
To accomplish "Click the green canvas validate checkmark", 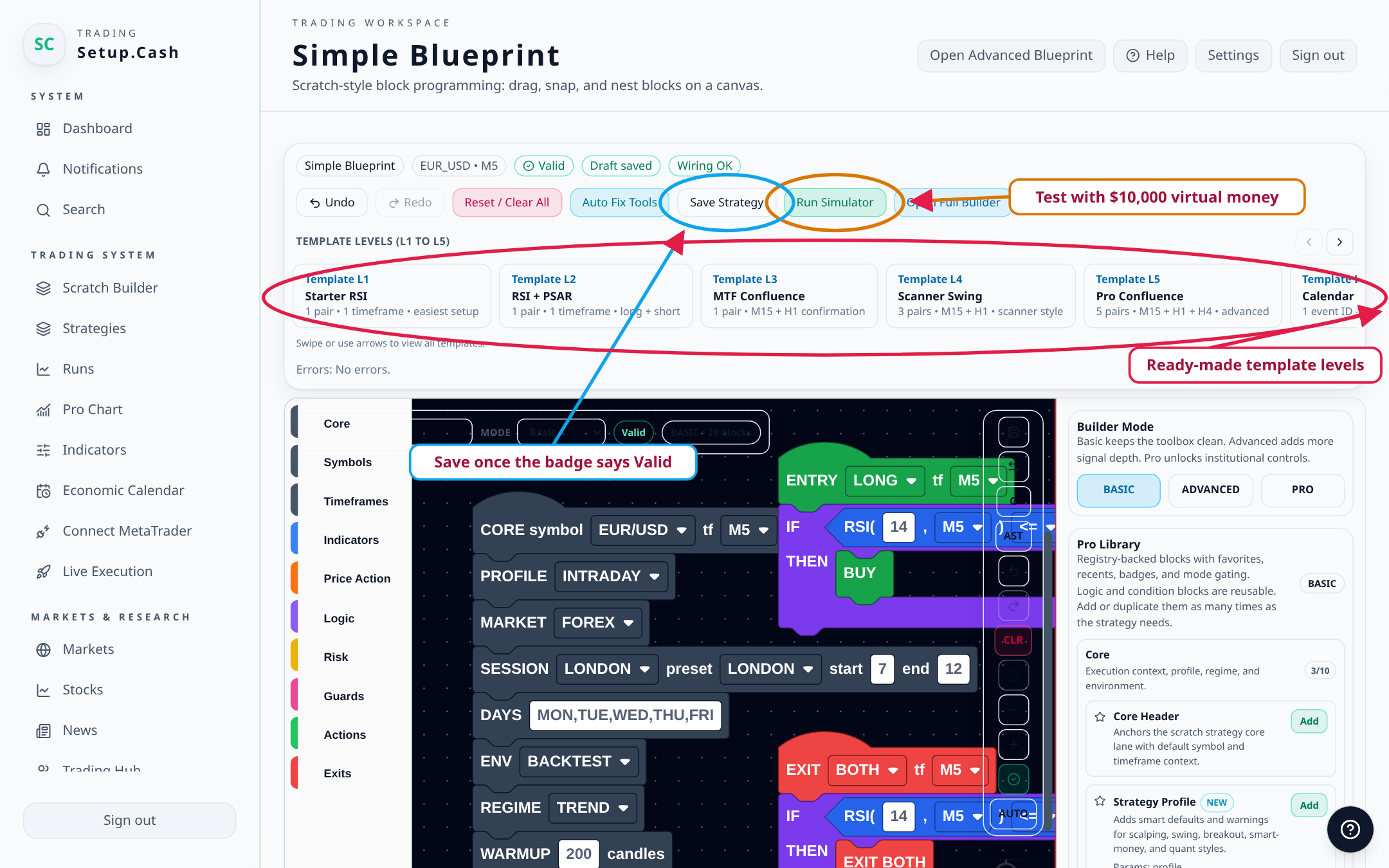I will coord(1013,779).
